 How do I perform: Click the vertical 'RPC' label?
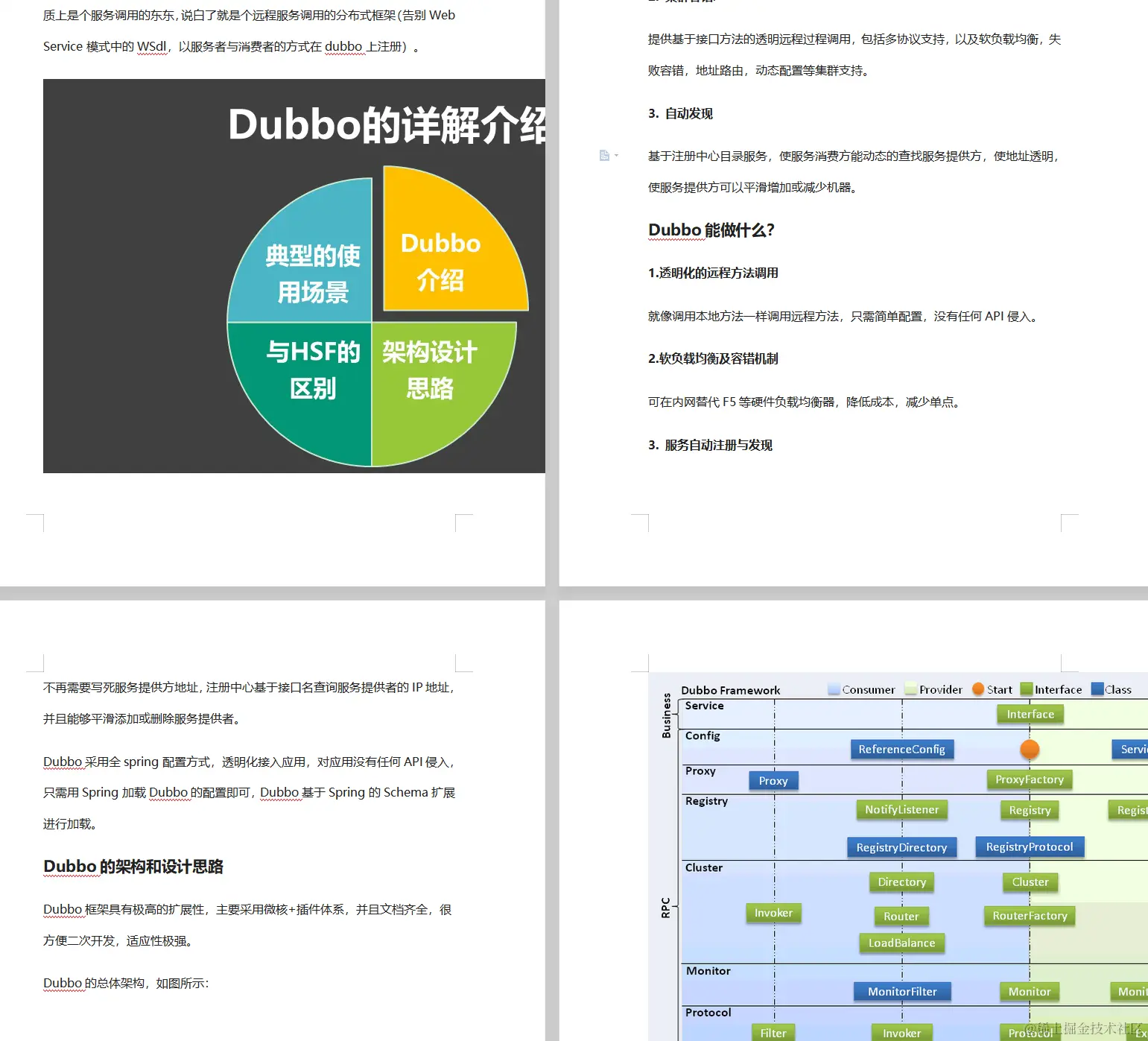pyautogui.click(x=666, y=907)
